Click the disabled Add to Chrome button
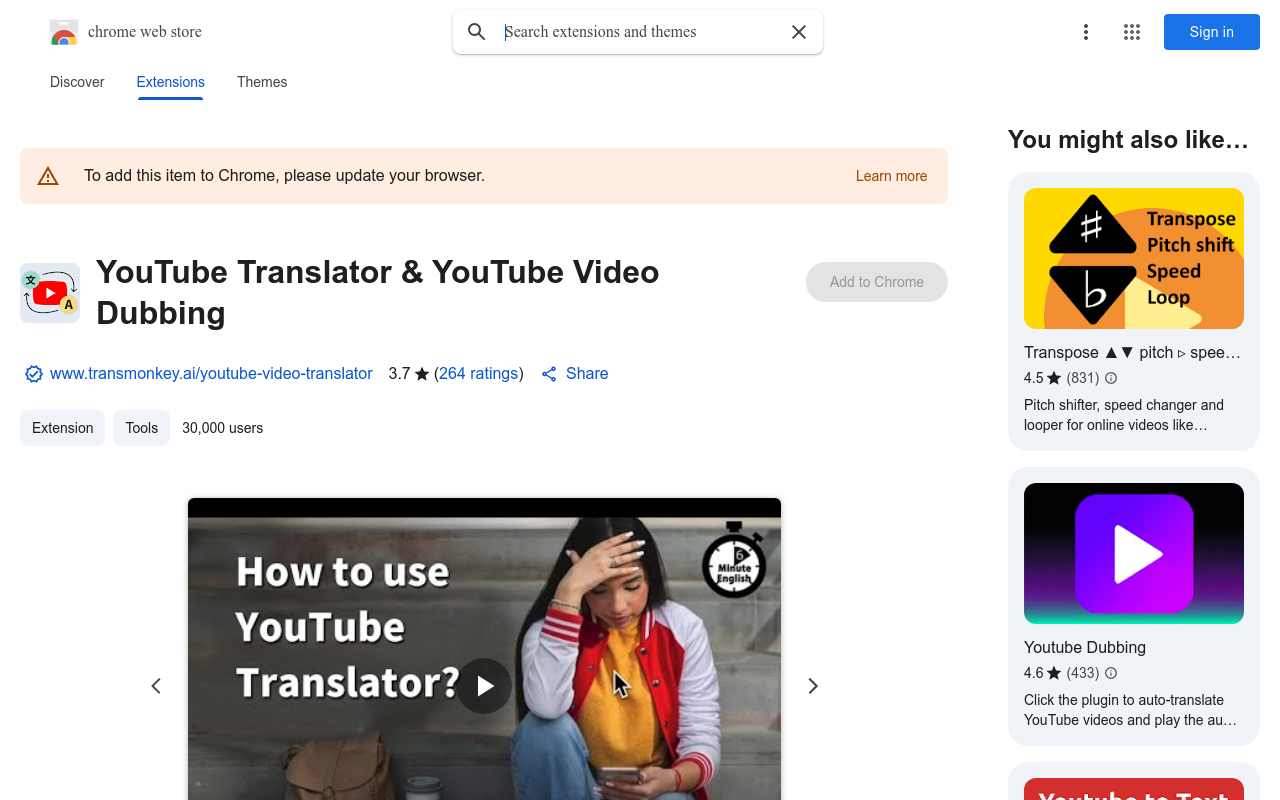This screenshot has height=800, width=1280. click(x=877, y=282)
